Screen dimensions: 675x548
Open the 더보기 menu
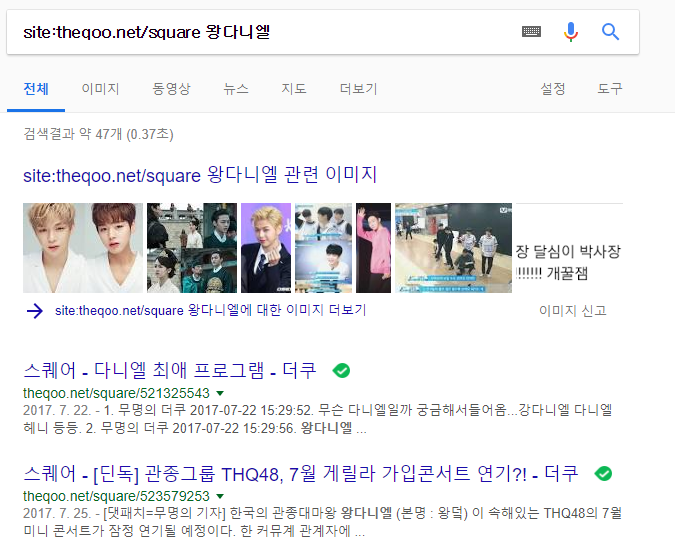[358, 89]
